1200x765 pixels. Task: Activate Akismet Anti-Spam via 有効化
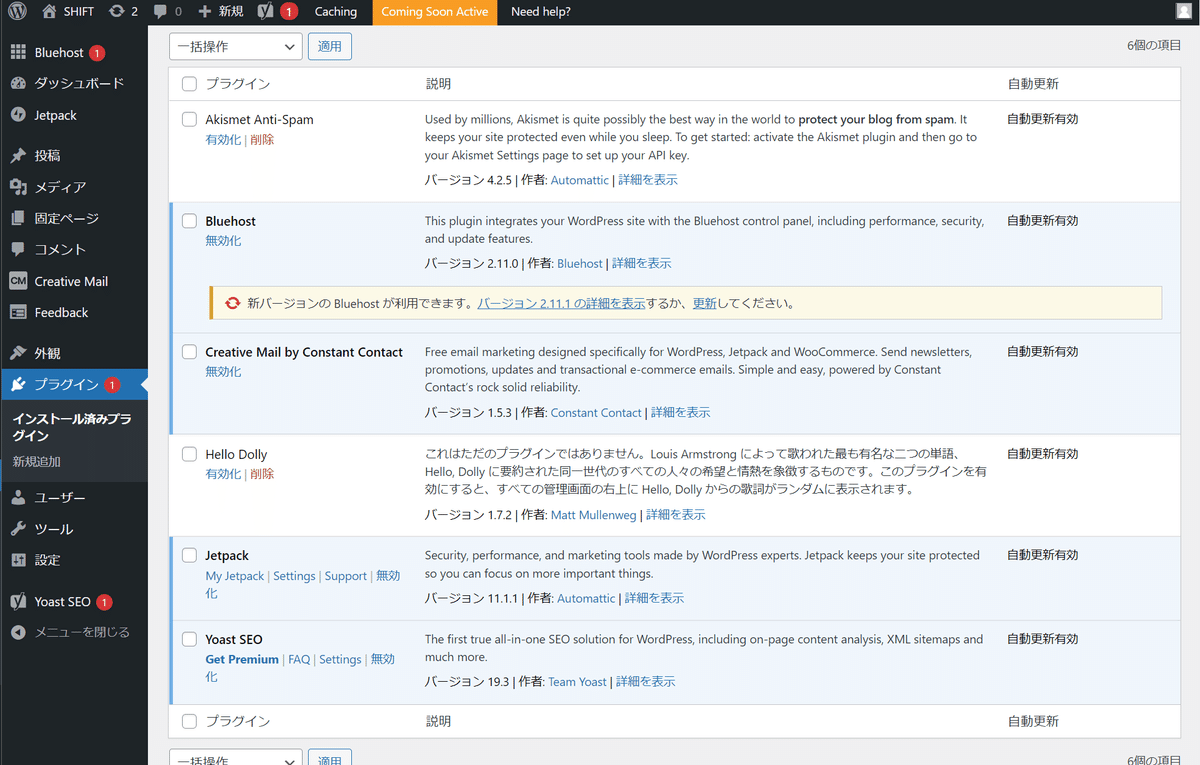click(223, 140)
